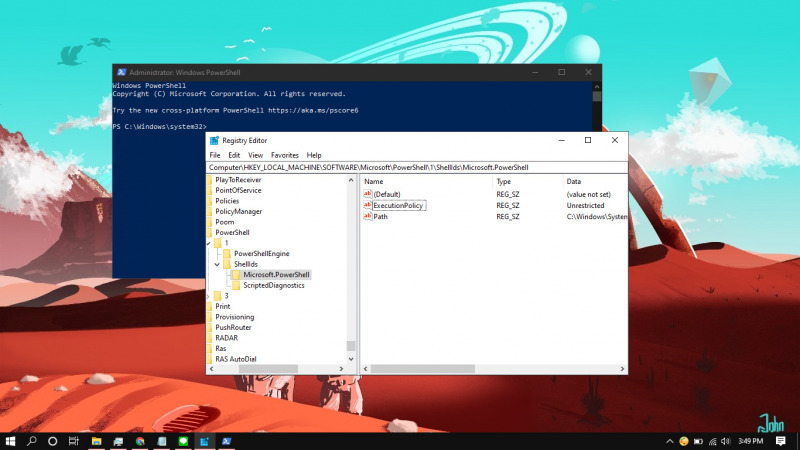Select the ExecutionPolicy value string icon

coord(367,205)
